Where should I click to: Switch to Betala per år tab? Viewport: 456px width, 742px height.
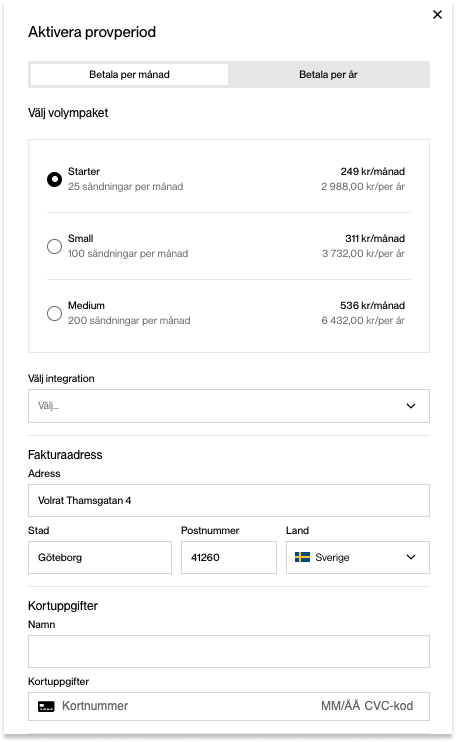pos(328,74)
